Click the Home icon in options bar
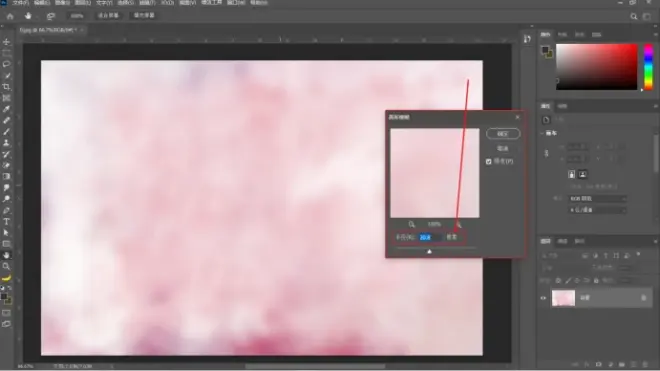Viewport: 660px width, 371px height. (x=10, y=16)
